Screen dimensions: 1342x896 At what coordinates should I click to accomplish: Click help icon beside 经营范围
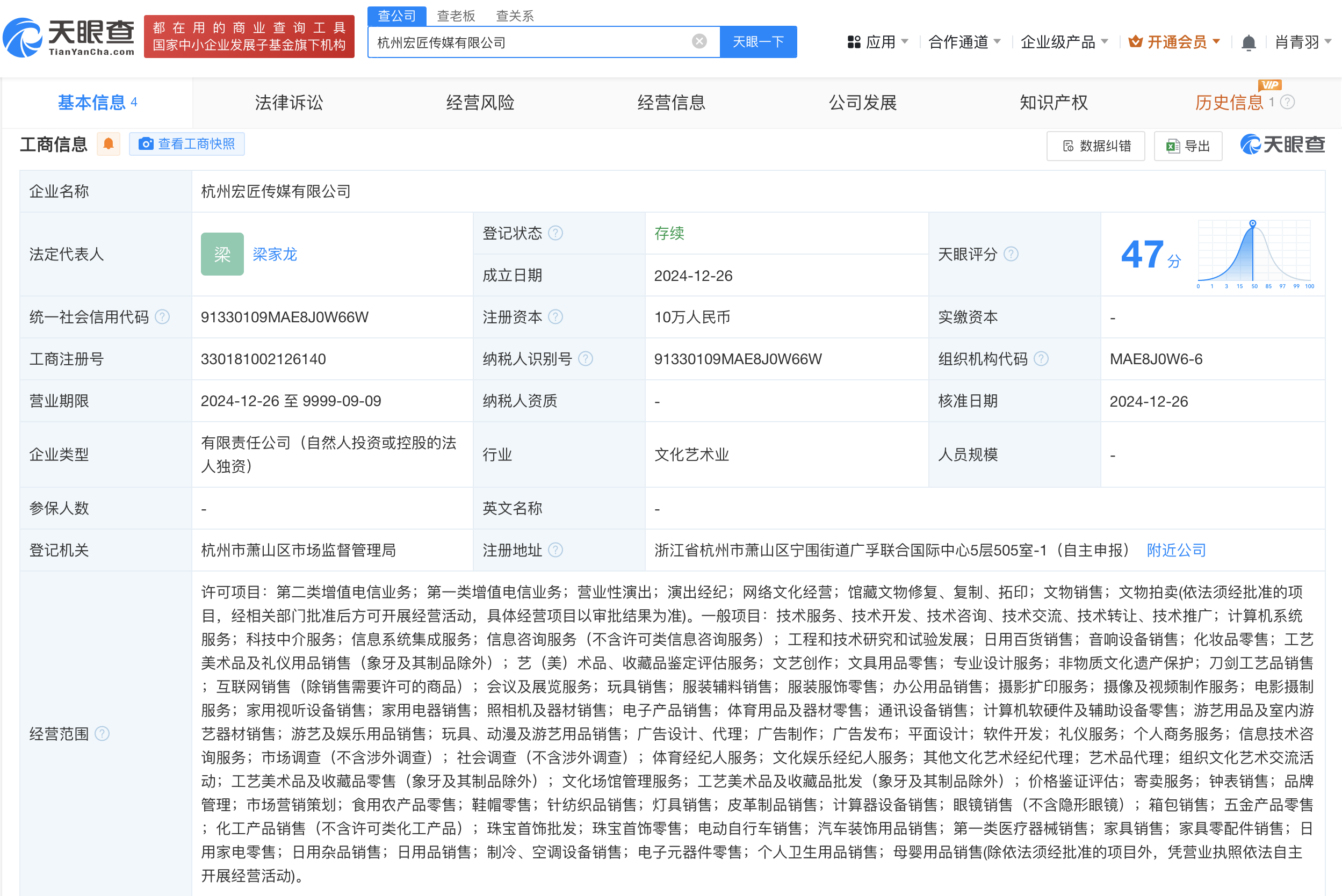(x=102, y=734)
